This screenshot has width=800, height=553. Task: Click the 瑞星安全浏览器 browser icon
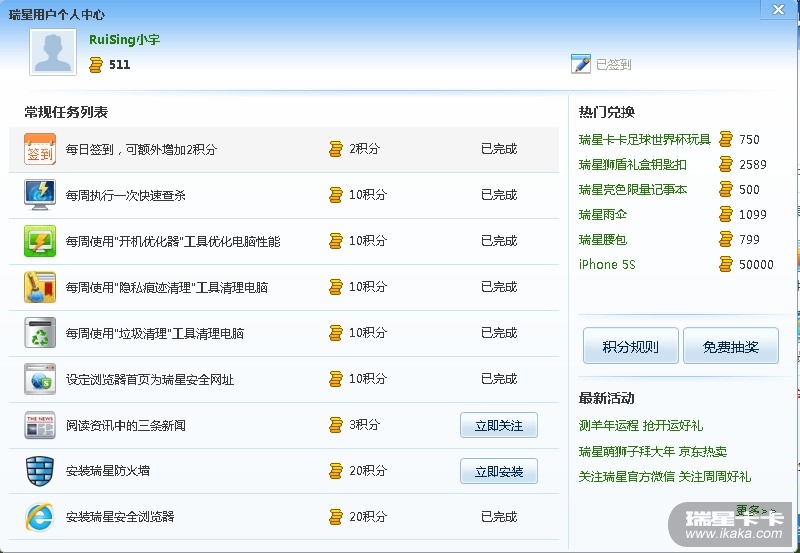pos(40,517)
